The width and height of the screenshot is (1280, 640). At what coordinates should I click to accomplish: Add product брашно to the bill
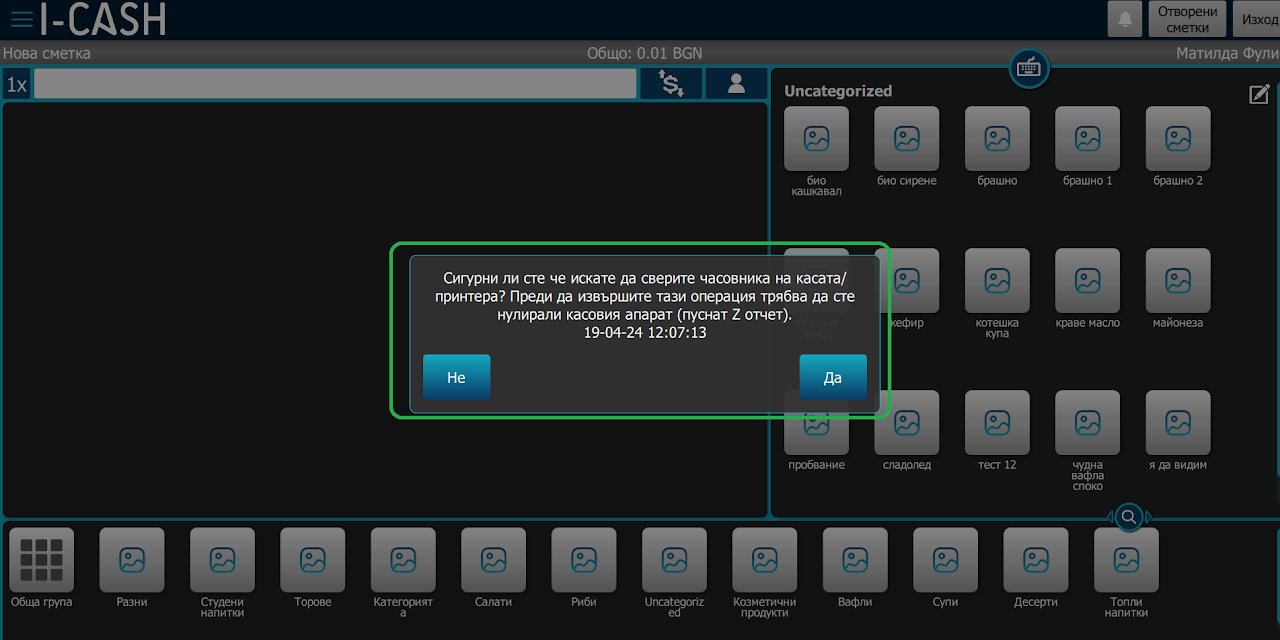[997, 139]
